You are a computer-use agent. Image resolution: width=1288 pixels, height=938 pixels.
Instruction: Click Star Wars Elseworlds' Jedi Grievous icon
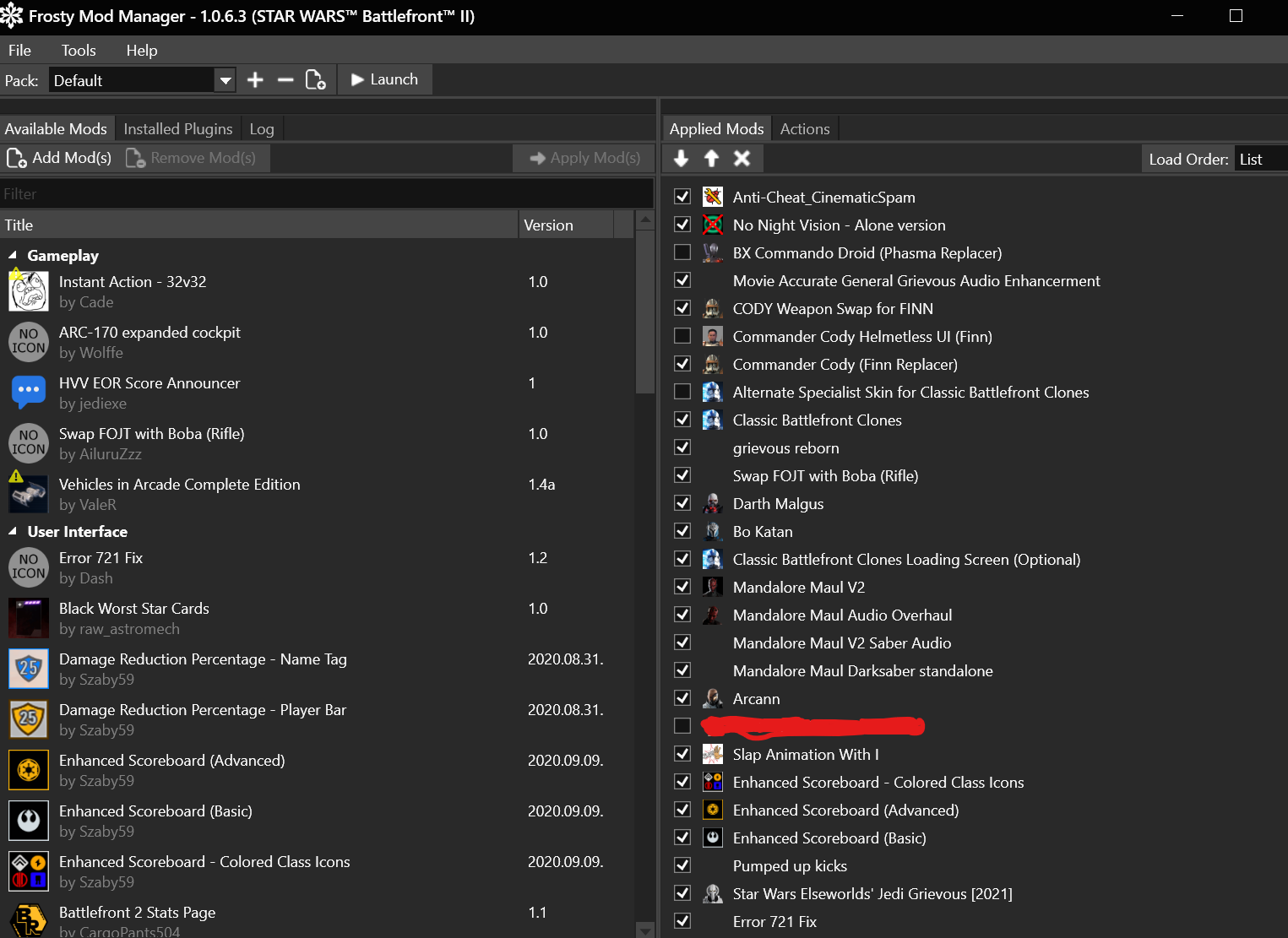pyautogui.click(x=713, y=893)
